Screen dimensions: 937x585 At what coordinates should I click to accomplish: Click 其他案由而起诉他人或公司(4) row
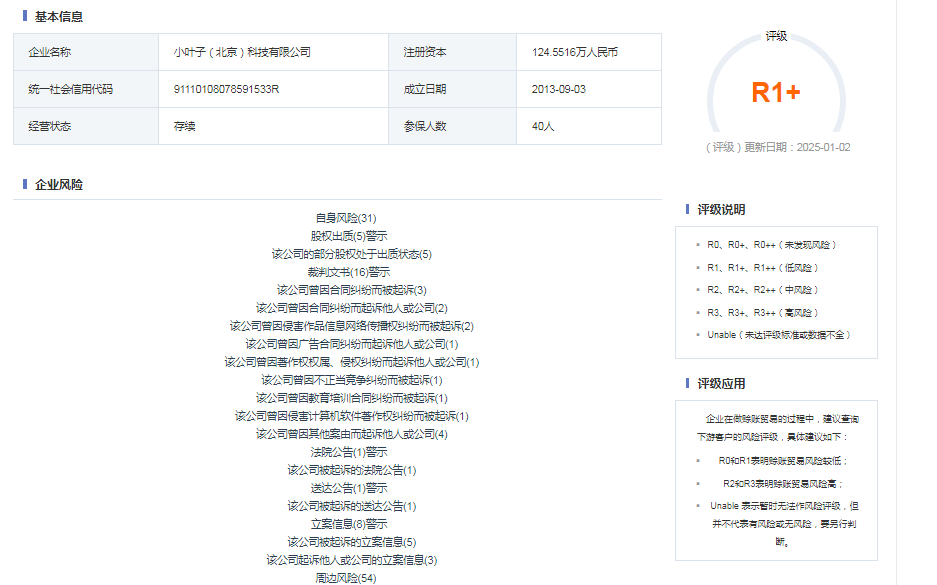coord(351,433)
